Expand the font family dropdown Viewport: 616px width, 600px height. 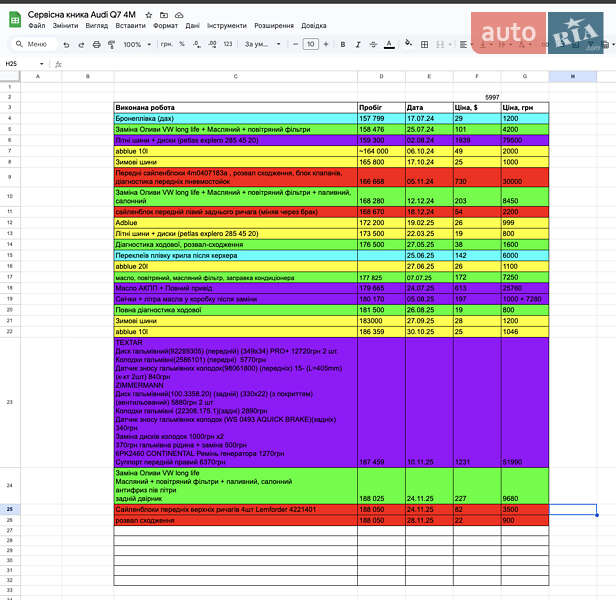tap(262, 44)
